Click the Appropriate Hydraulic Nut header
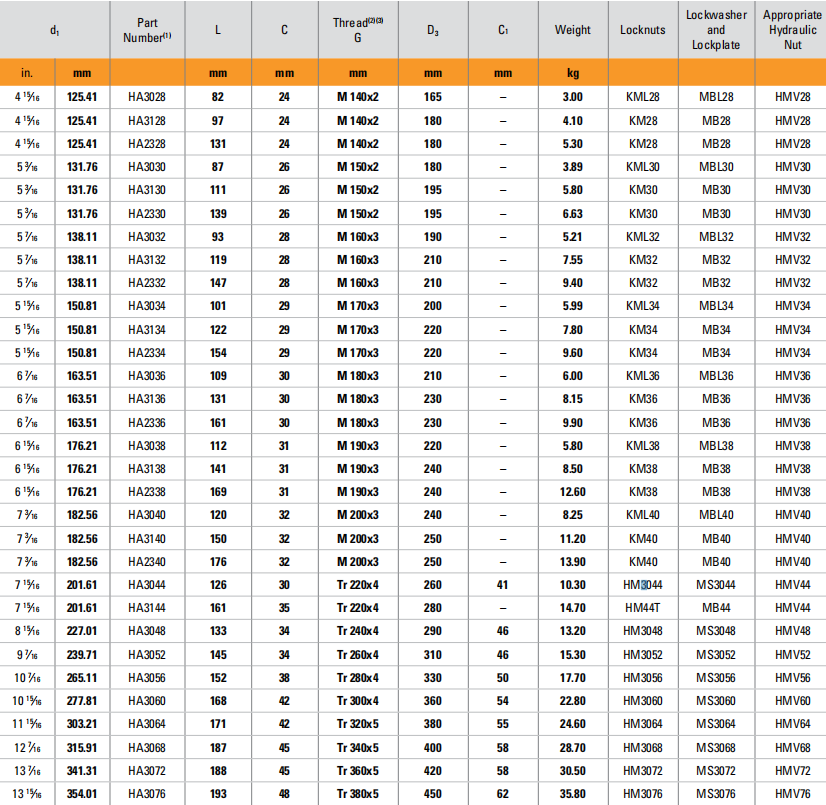The height and width of the screenshot is (805, 826). coord(791,30)
